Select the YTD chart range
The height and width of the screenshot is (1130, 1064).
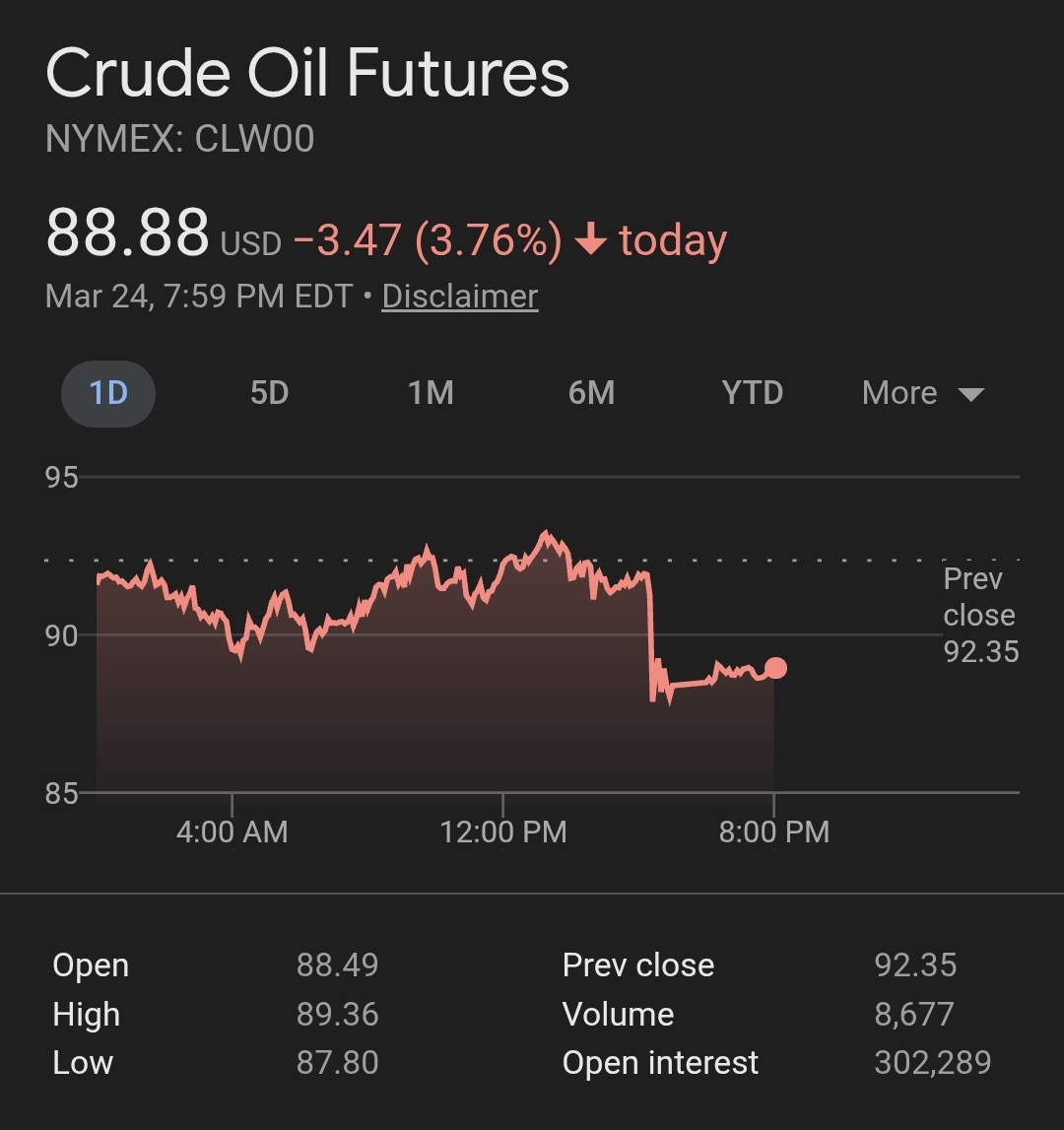pyautogui.click(x=752, y=393)
